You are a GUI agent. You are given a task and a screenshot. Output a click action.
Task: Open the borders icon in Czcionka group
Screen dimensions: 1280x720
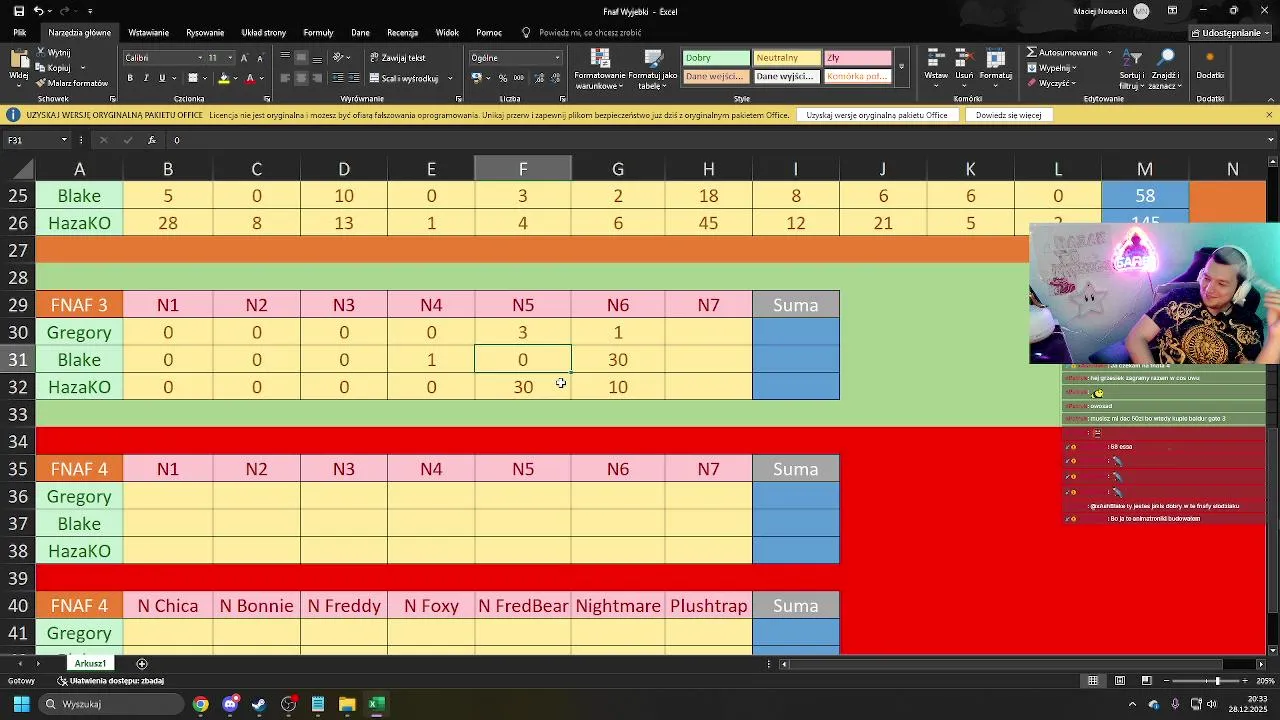pyautogui.click(x=193, y=78)
